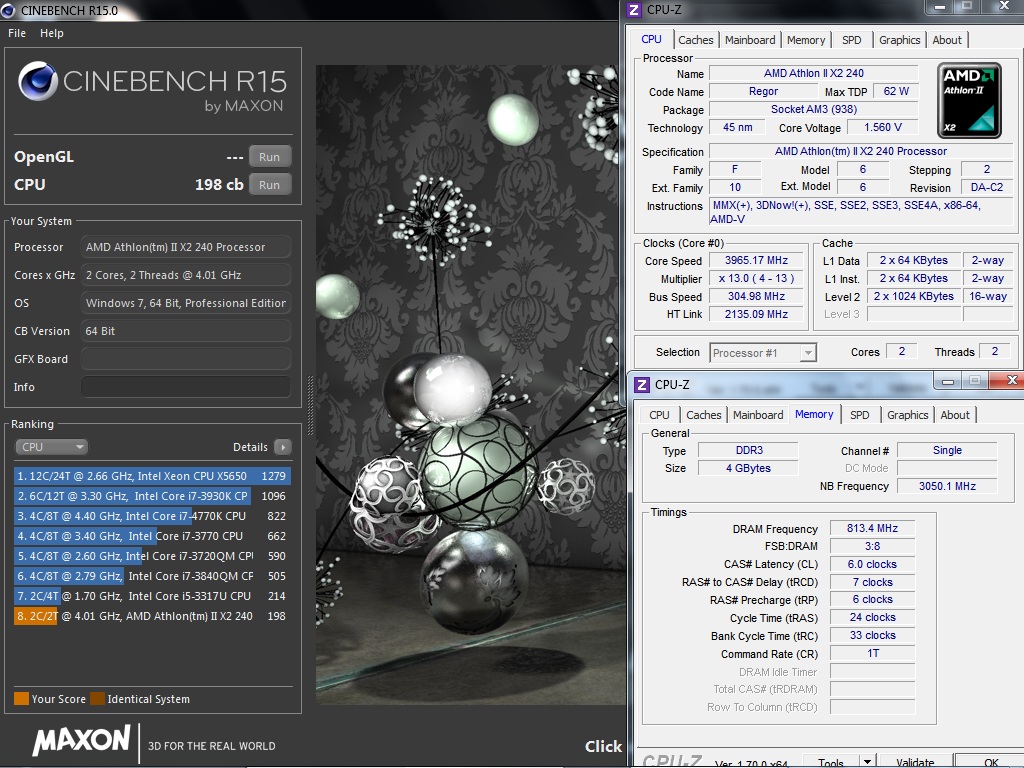Click the Processor name field in Cinebench
Viewport: 1024px width, 768px height.
[x=186, y=247]
